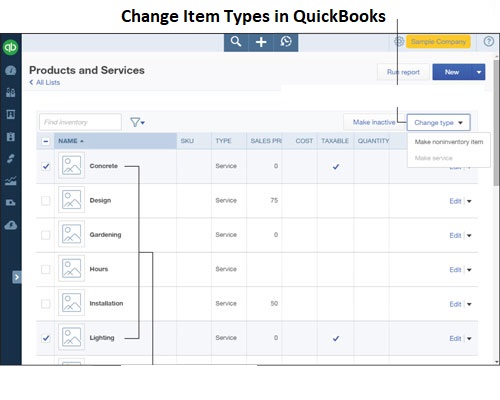Open the Vendors sidebar icon
The width and height of the screenshot is (500, 400).
(x=11, y=115)
